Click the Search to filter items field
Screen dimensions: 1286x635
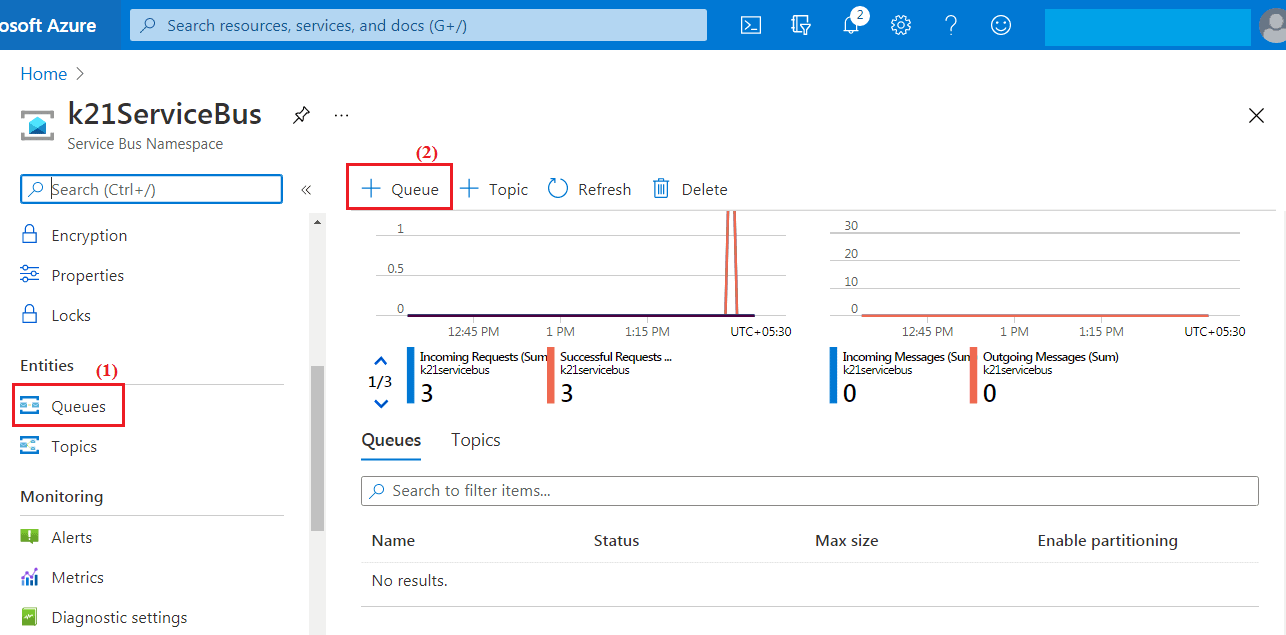coord(809,490)
